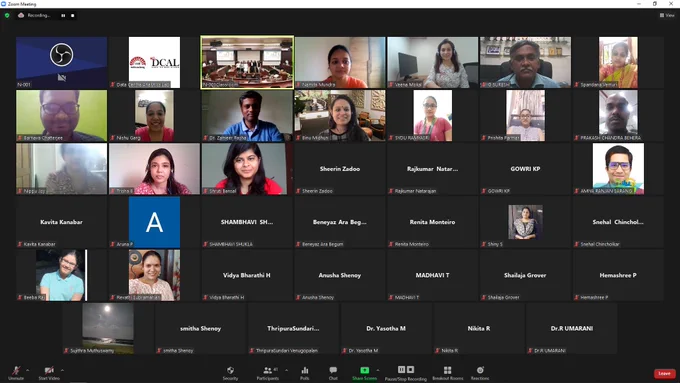The image size is (680, 383).
Task: Click the green encryption shield icon
Action: (x=7, y=15)
